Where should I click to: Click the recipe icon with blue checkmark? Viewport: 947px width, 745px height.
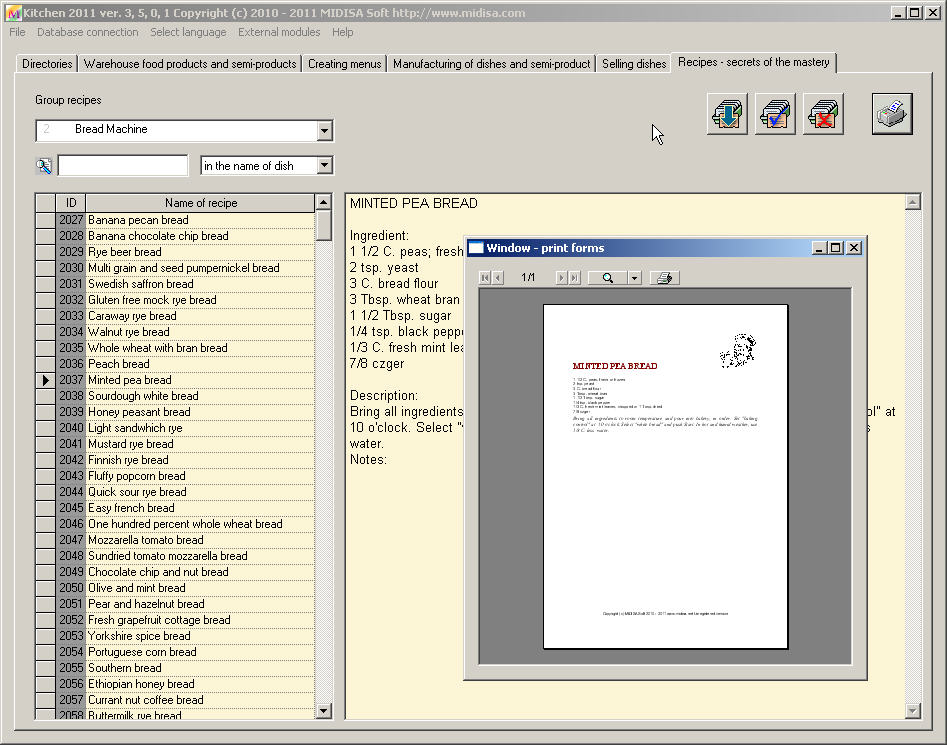pyautogui.click(x=775, y=114)
